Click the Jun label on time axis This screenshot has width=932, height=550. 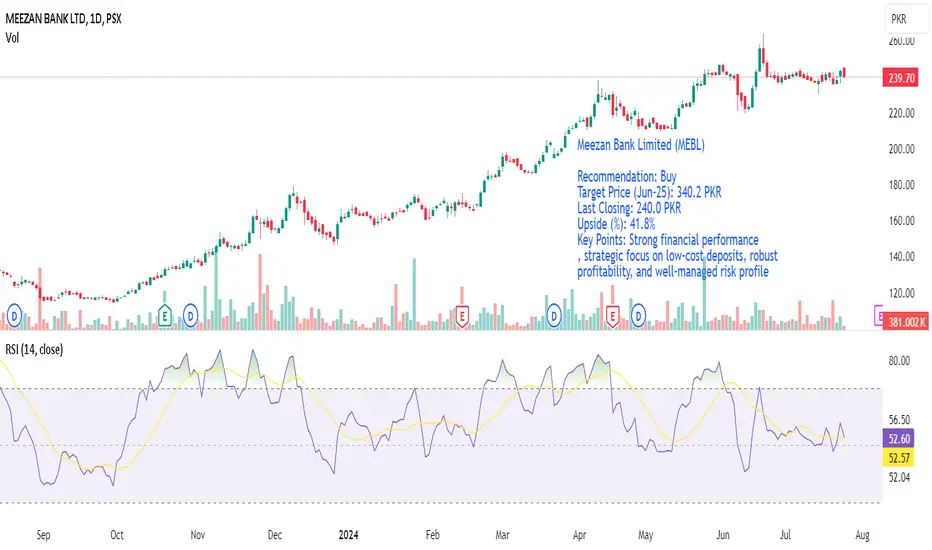(x=723, y=535)
